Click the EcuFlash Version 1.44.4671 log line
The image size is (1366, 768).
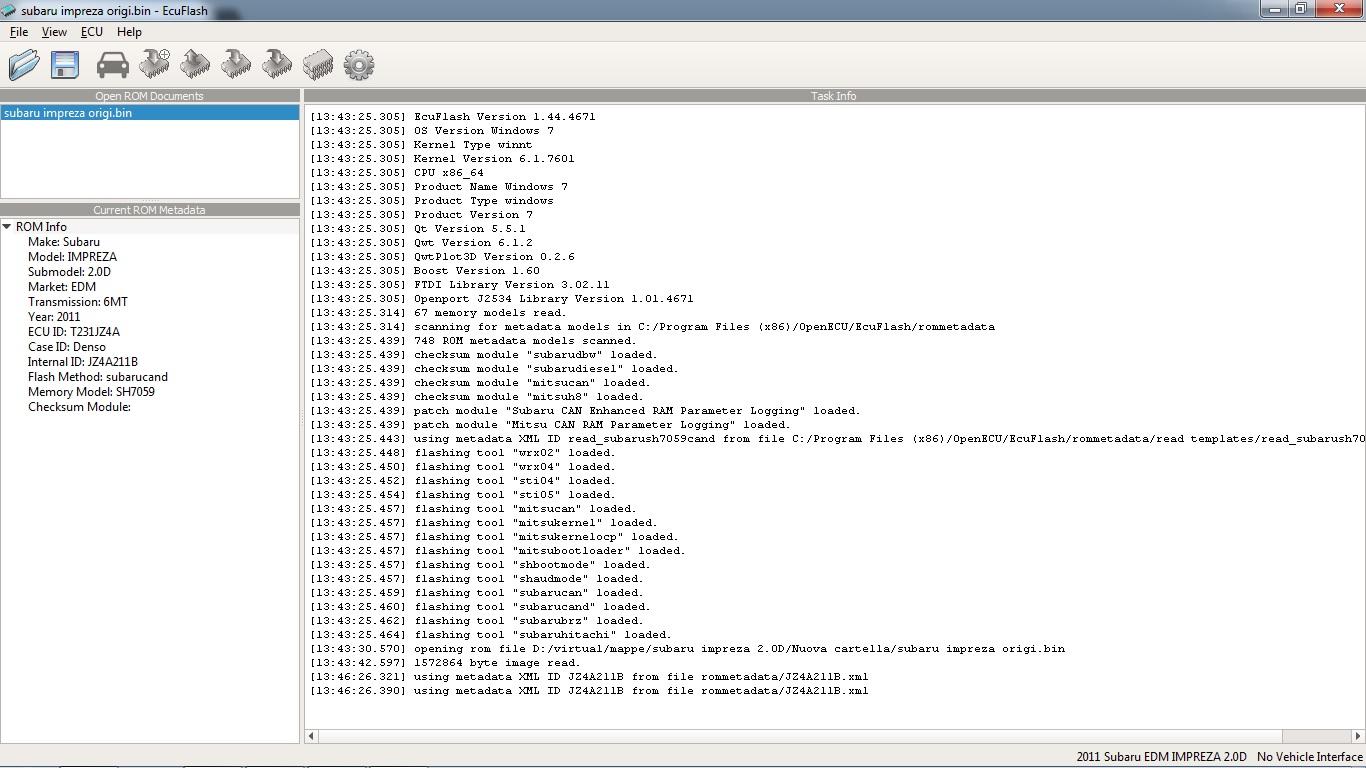(x=453, y=116)
